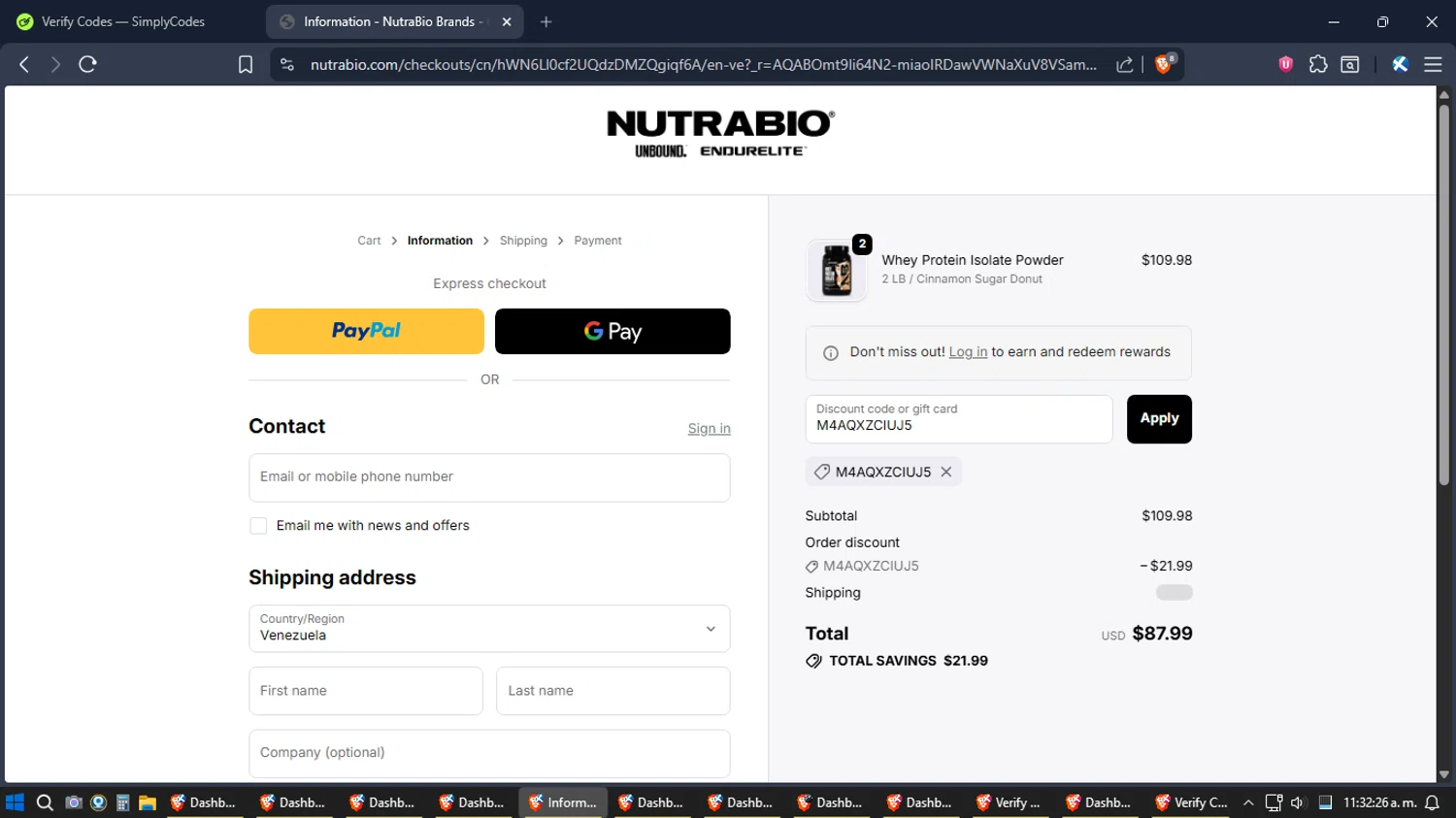Toggle Email me with news and offers
1456x818 pixels.
[x=258, y=526]
